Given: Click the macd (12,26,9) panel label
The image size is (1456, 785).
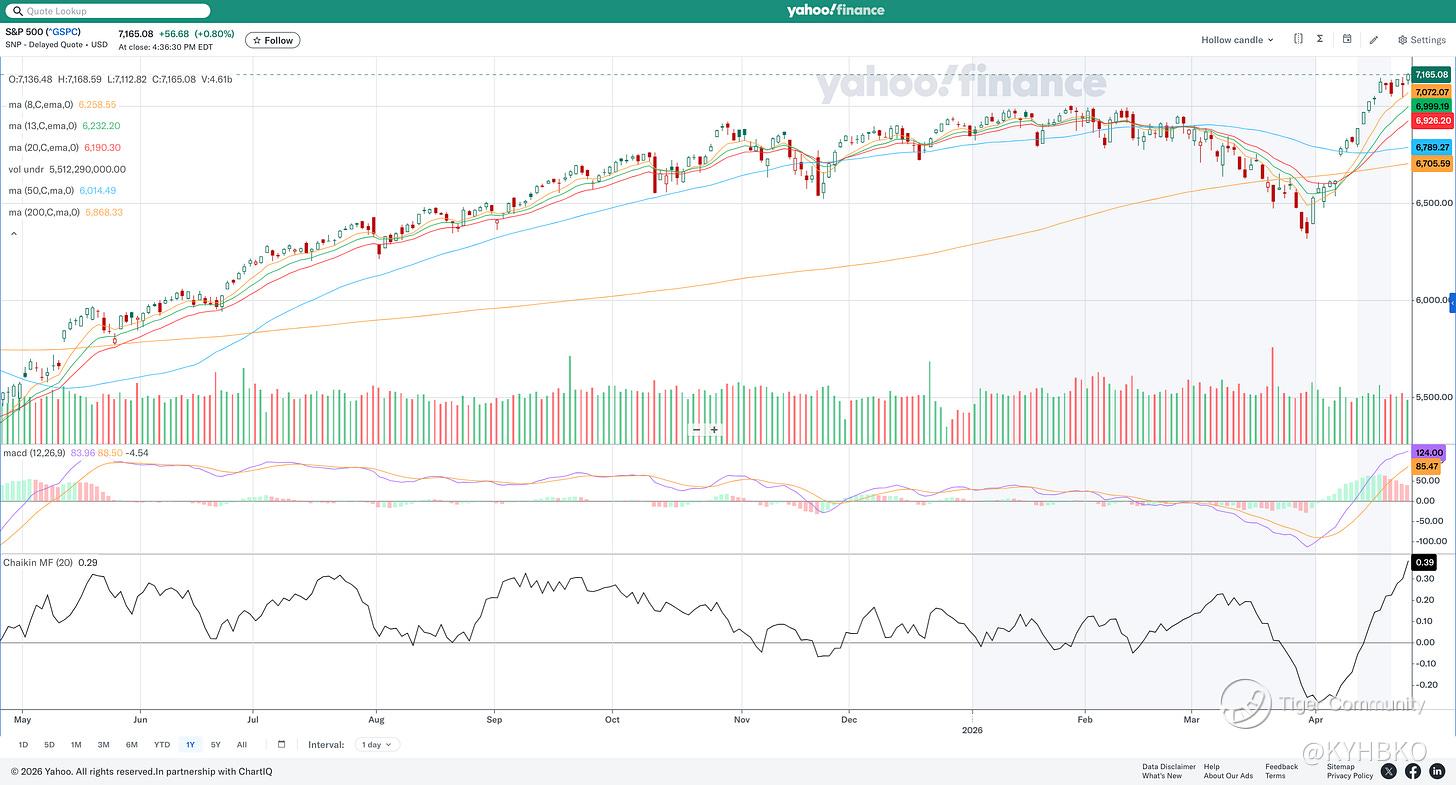Looking at the screenshot, I should [x=34, y=453].
